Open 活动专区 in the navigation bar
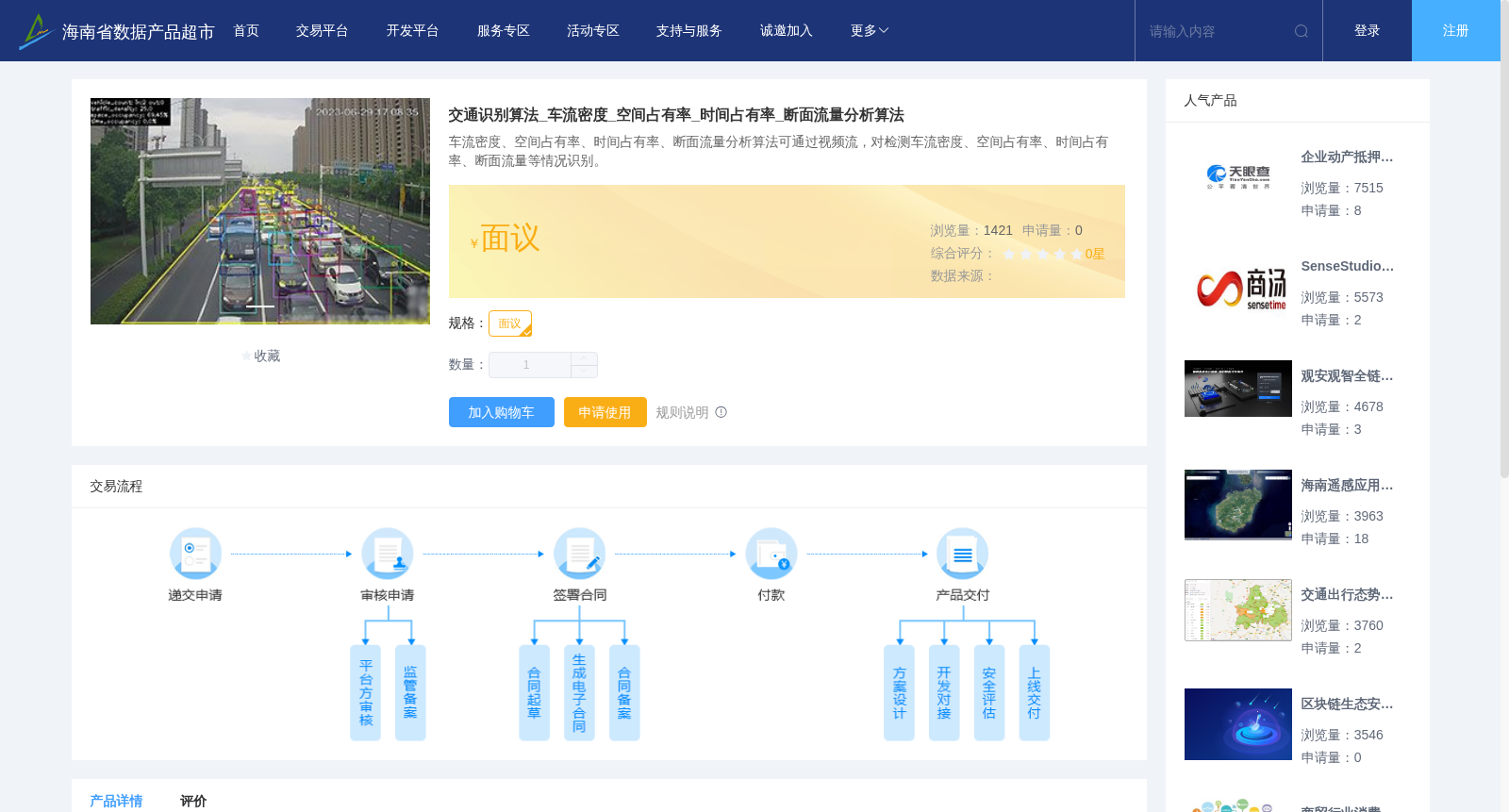This screenshot has width=1509, height=812. pos(593,31)
